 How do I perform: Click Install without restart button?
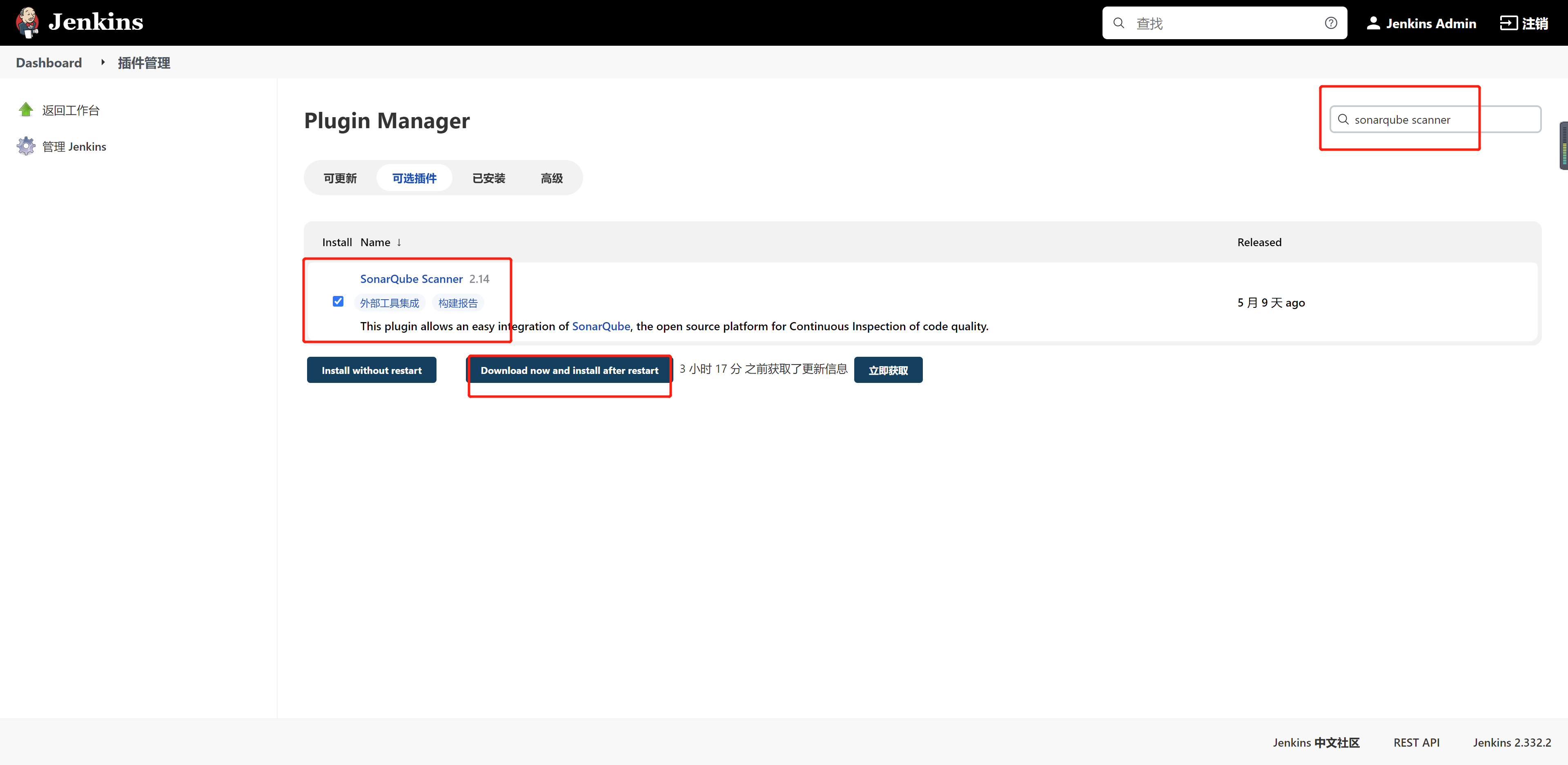click(371, 370)
